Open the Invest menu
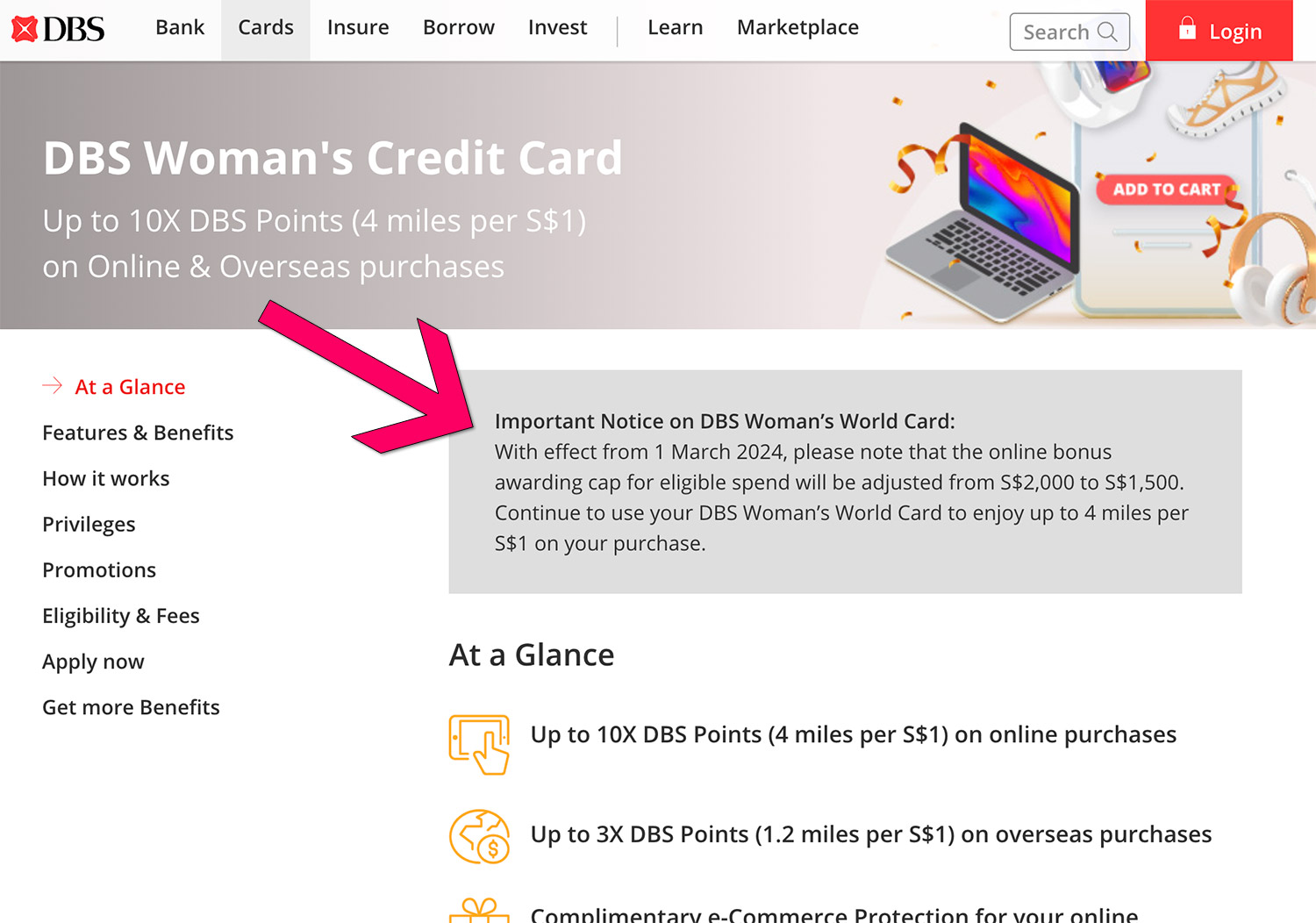1316x923 pixels. point(557,28)
